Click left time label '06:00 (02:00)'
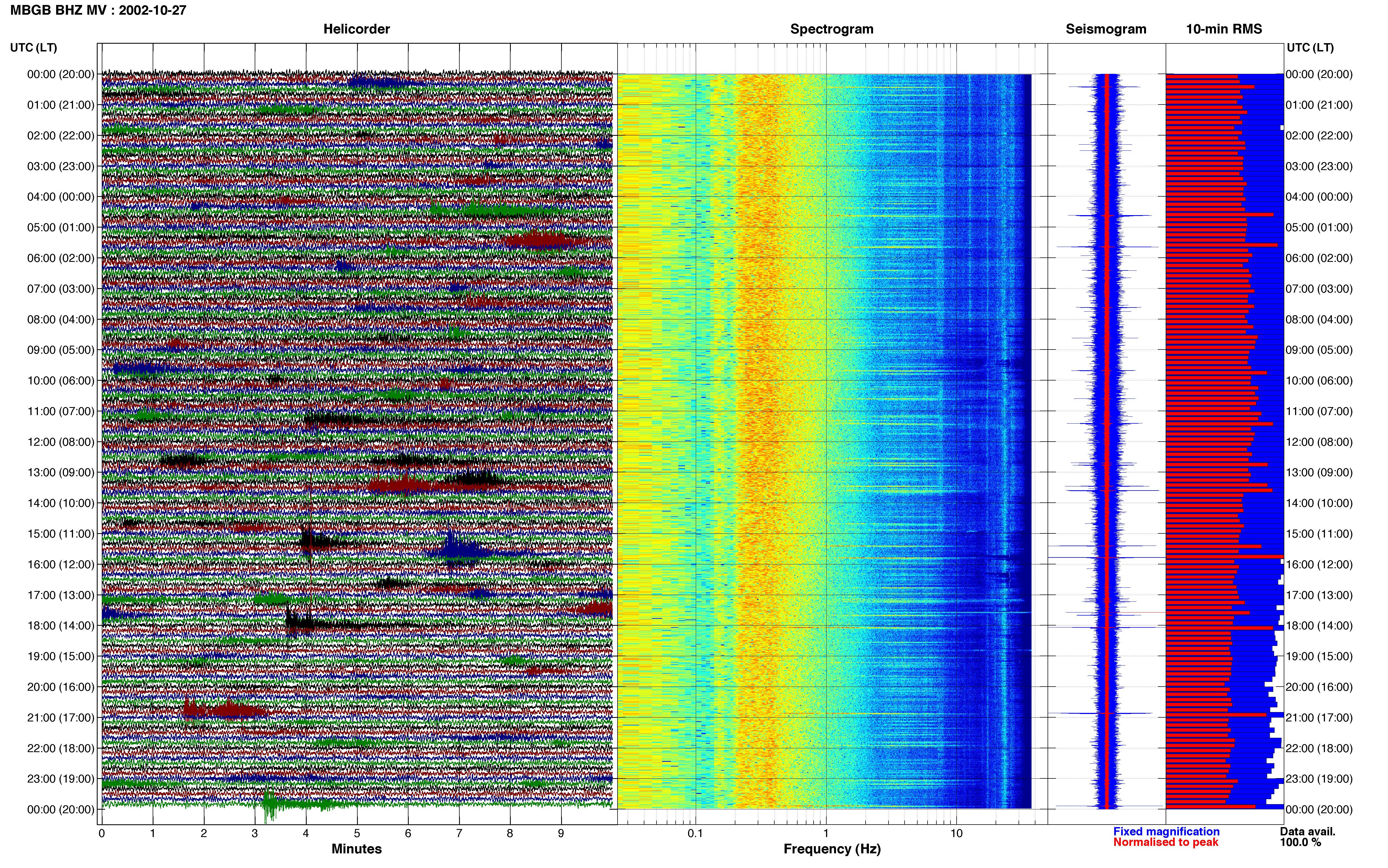Viewport: 1388px width, 868px height. click(61, 258)
